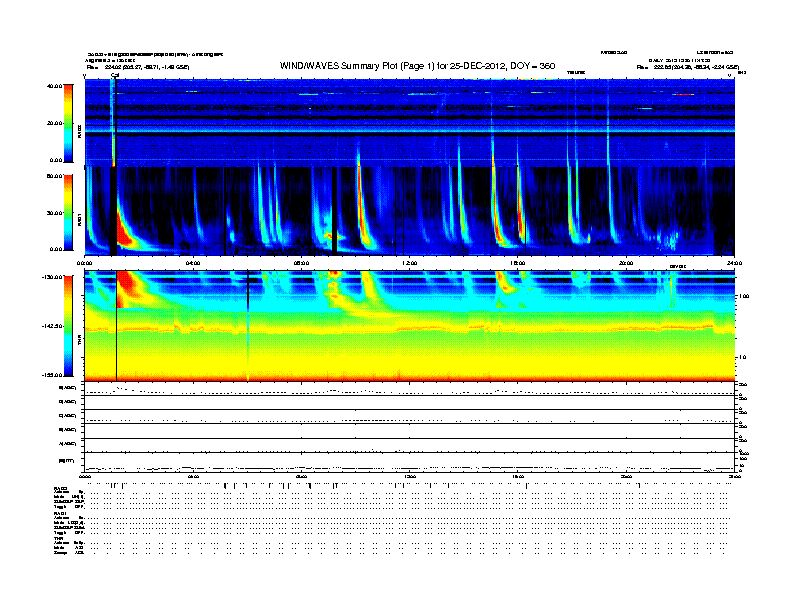The image size is (792, 612).
Task: Click the WIND/WAVES Summary Plot title
Action: 417,66
